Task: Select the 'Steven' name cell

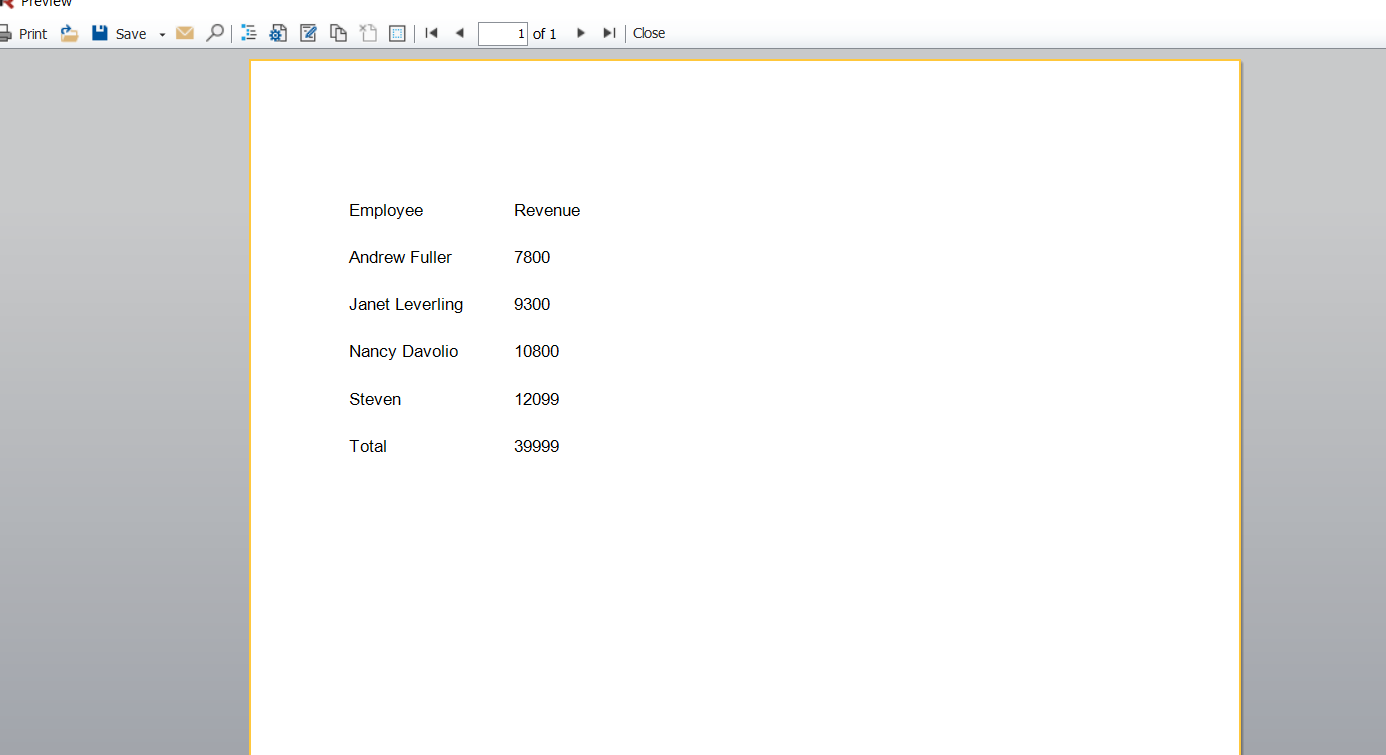Action: point(375,399)
